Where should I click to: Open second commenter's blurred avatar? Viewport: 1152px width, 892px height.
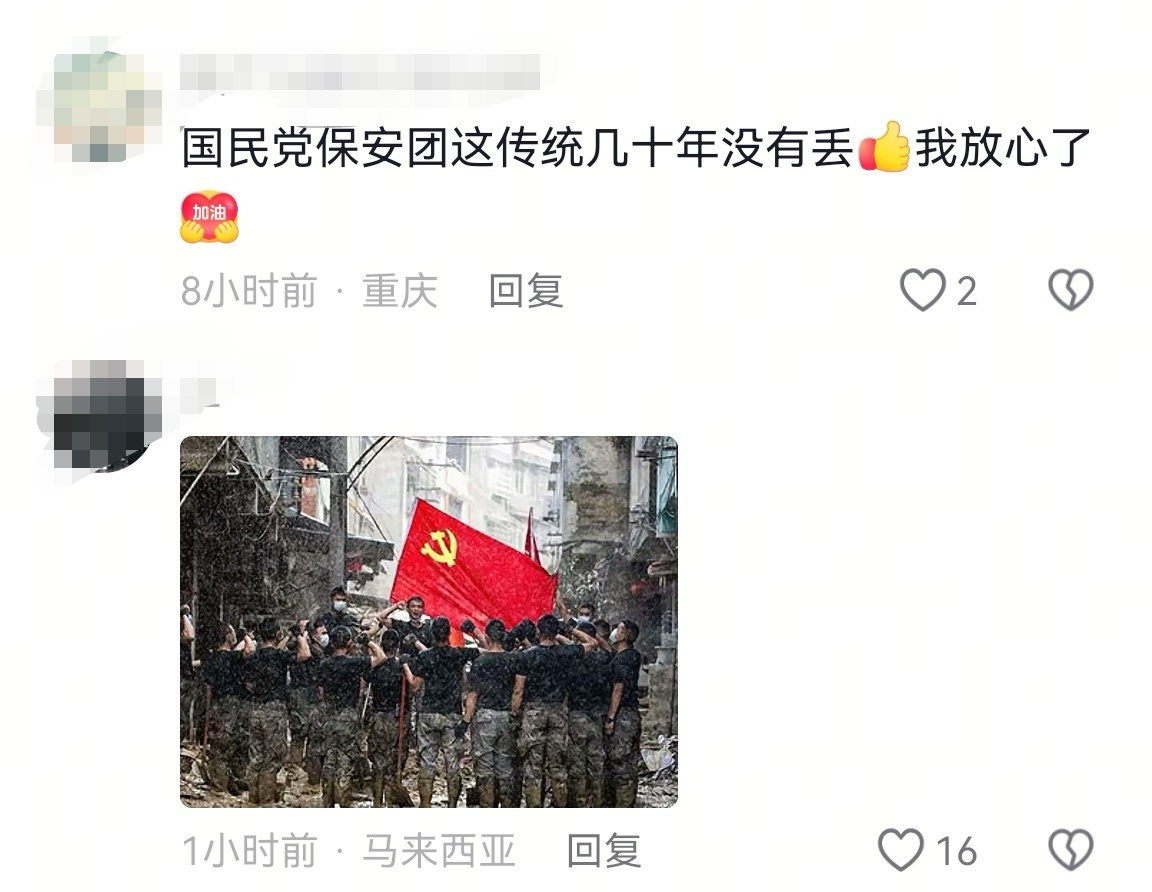pos(100,415)
